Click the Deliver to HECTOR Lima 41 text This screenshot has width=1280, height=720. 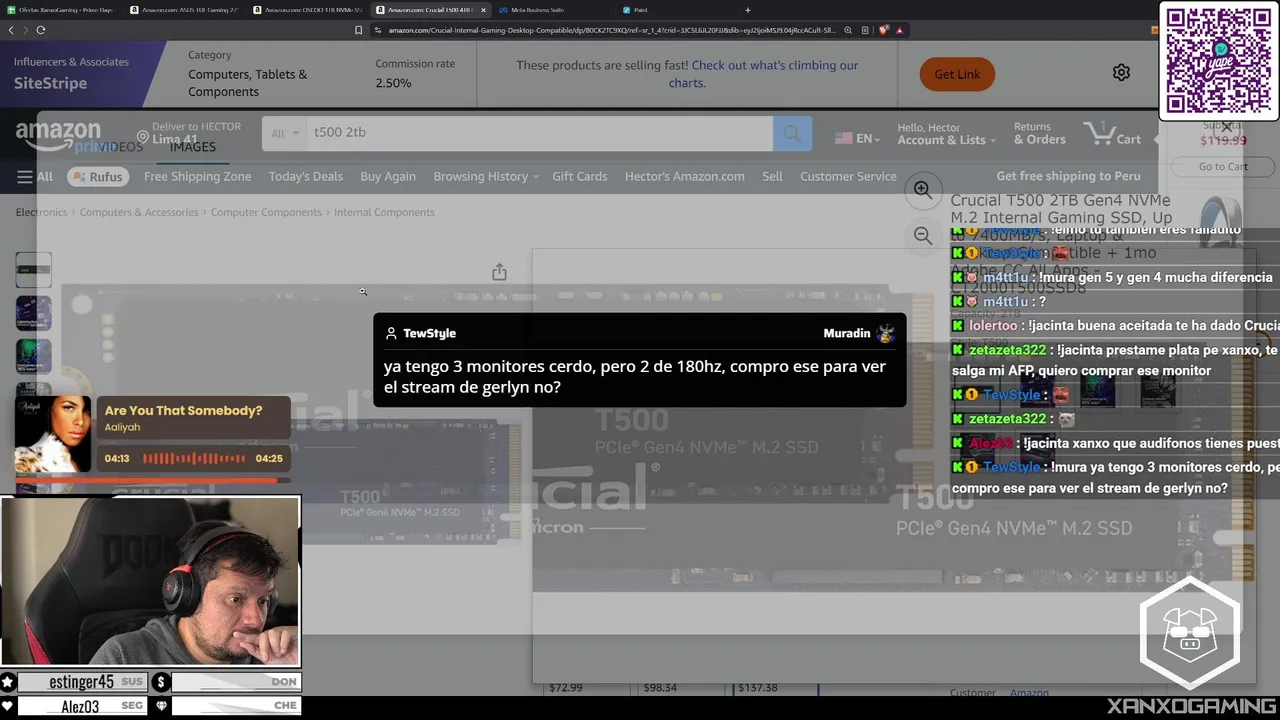point(196,133)
